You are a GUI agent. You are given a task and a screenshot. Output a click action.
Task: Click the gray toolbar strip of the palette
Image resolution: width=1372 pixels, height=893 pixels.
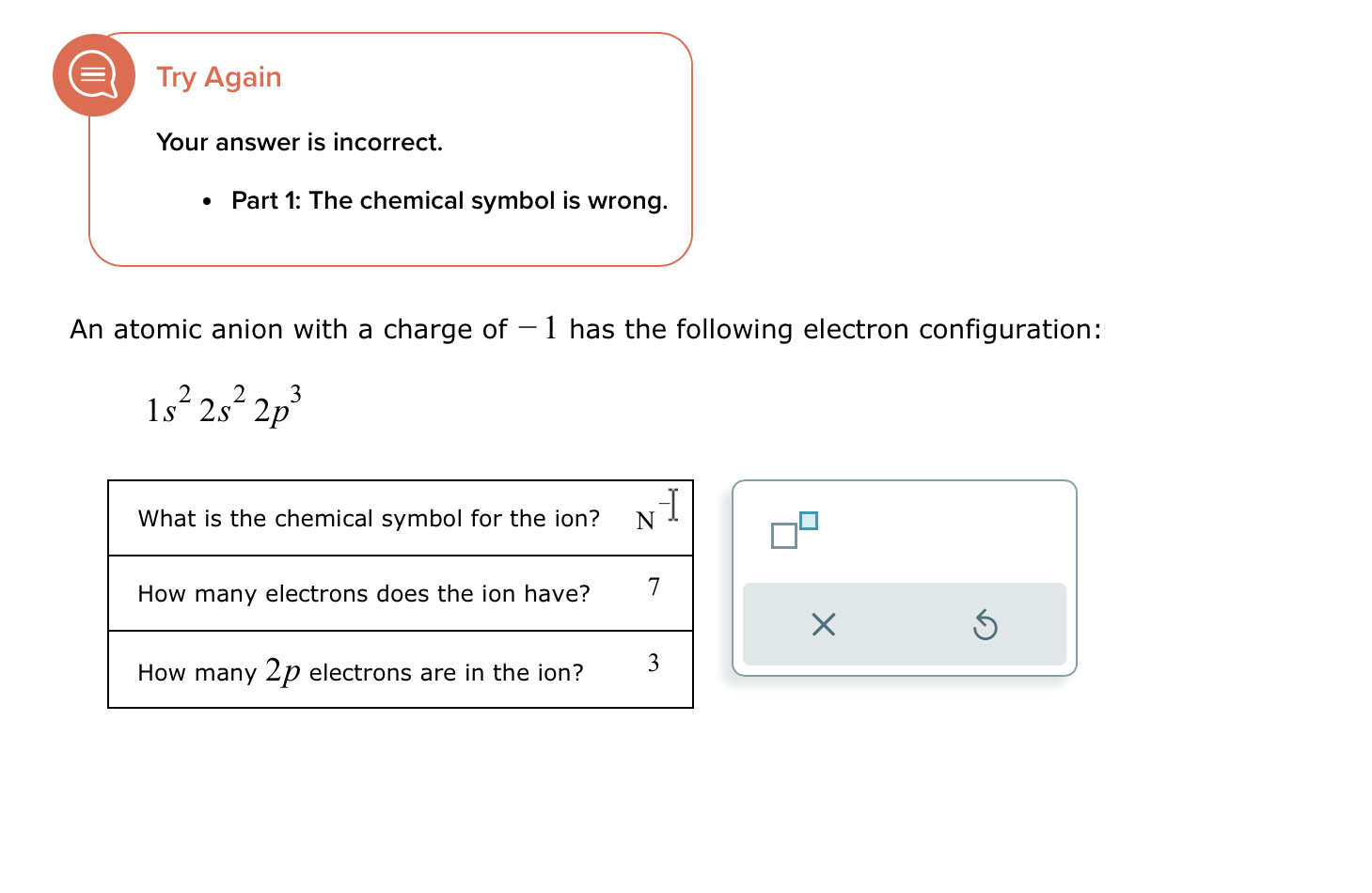(904, 623)
